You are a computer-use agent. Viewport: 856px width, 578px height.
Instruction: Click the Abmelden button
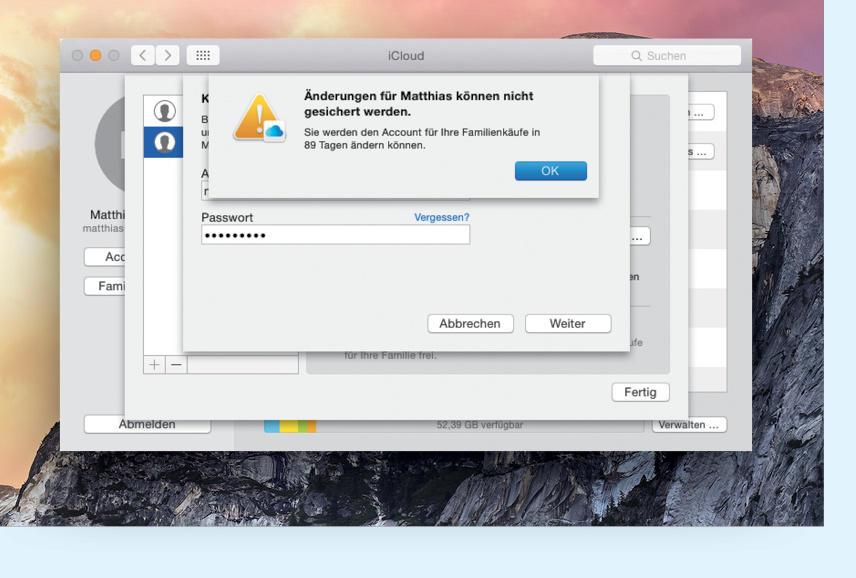(x=147, y=425)
